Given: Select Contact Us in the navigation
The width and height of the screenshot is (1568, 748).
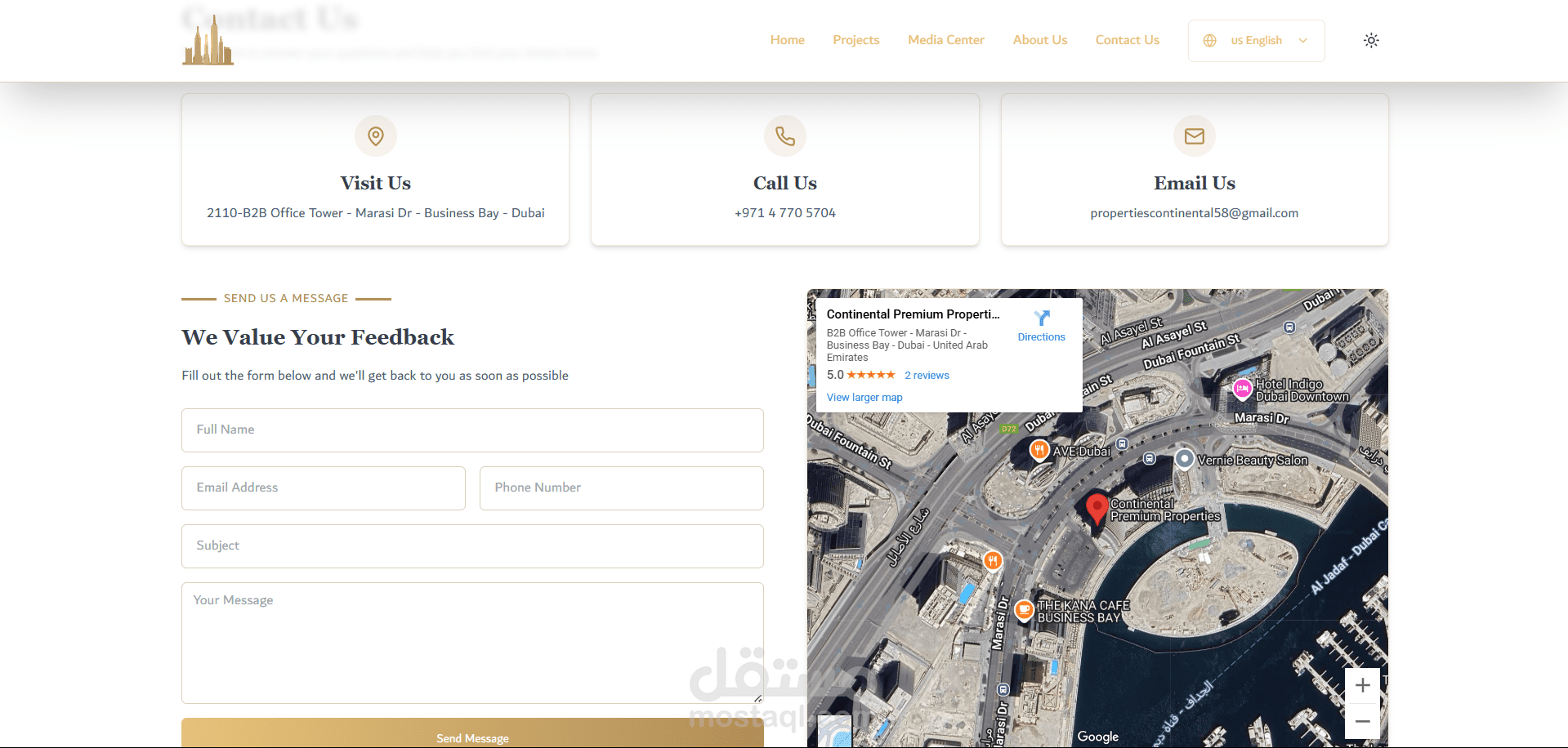Looking at the screenshot, I should [1127, 40].
